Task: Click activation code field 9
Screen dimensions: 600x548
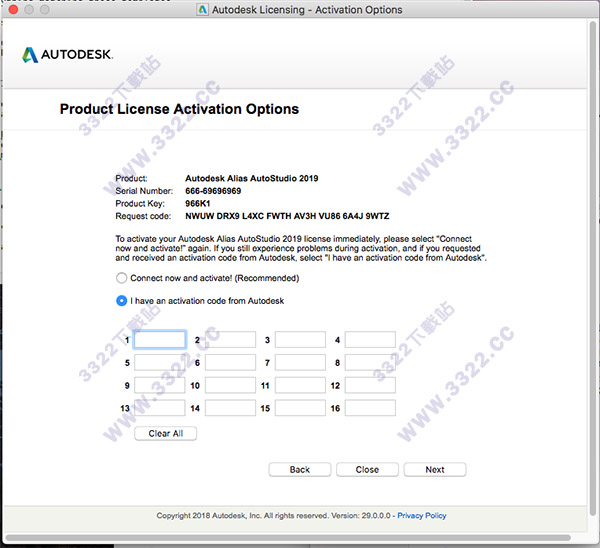Action: click(160, 386)
